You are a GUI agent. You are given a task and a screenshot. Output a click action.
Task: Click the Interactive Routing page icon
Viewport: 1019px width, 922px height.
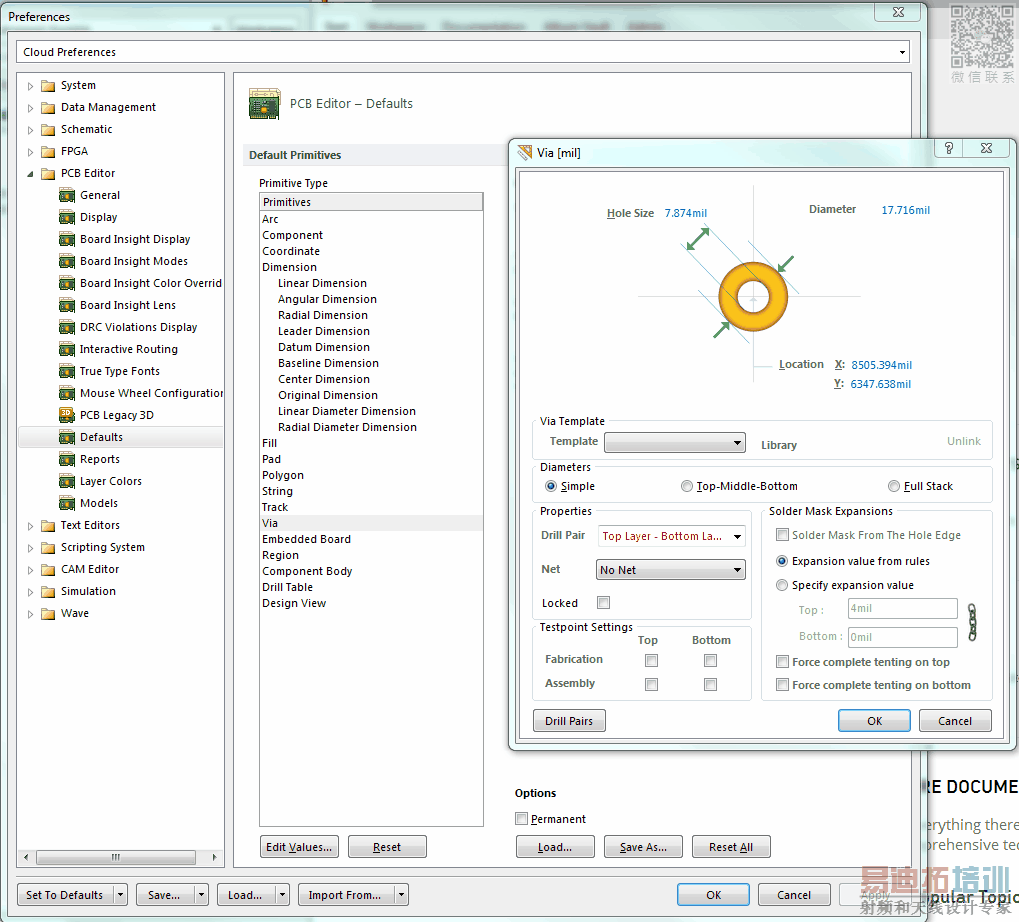pyautogui.click(x=67, y=349)
